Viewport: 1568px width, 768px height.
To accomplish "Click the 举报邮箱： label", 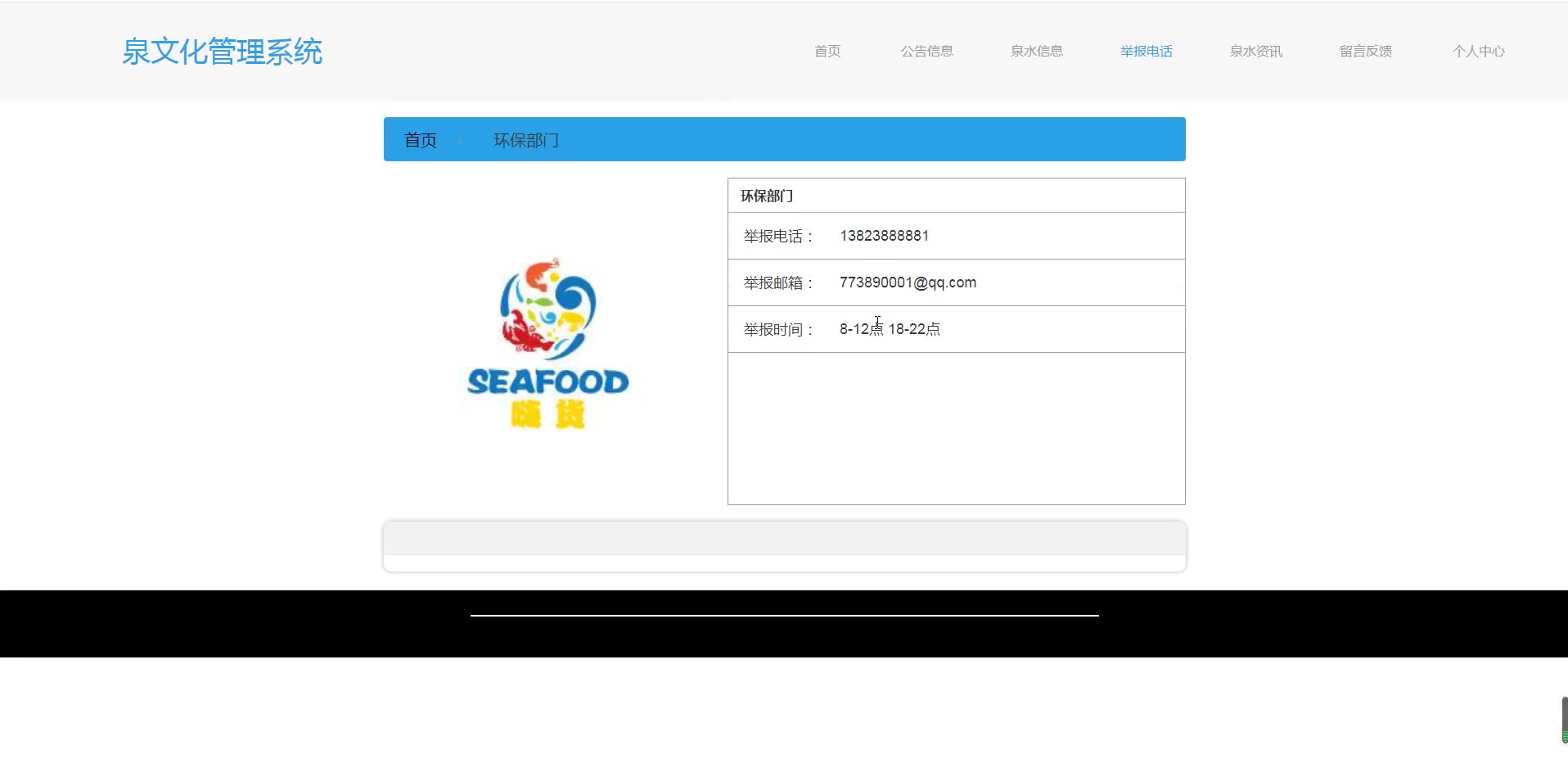I will pyautogui.click(x=779, y=283).
